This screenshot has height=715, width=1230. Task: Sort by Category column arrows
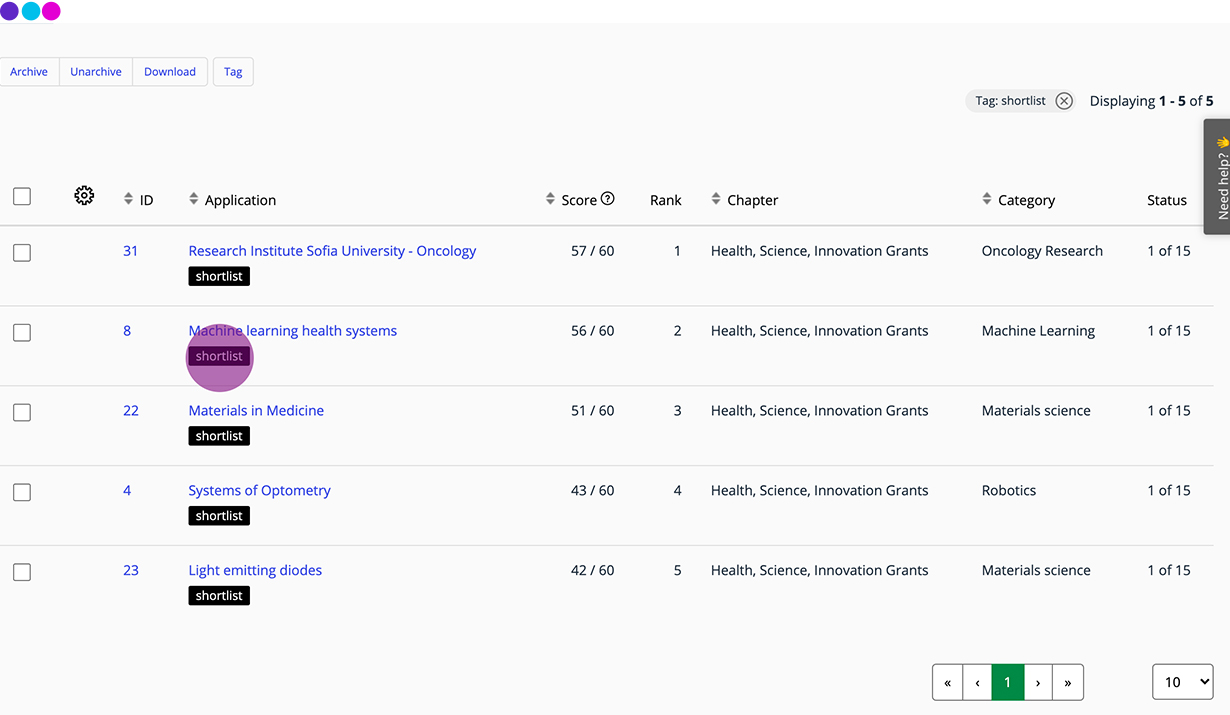(x=987, y=199)
